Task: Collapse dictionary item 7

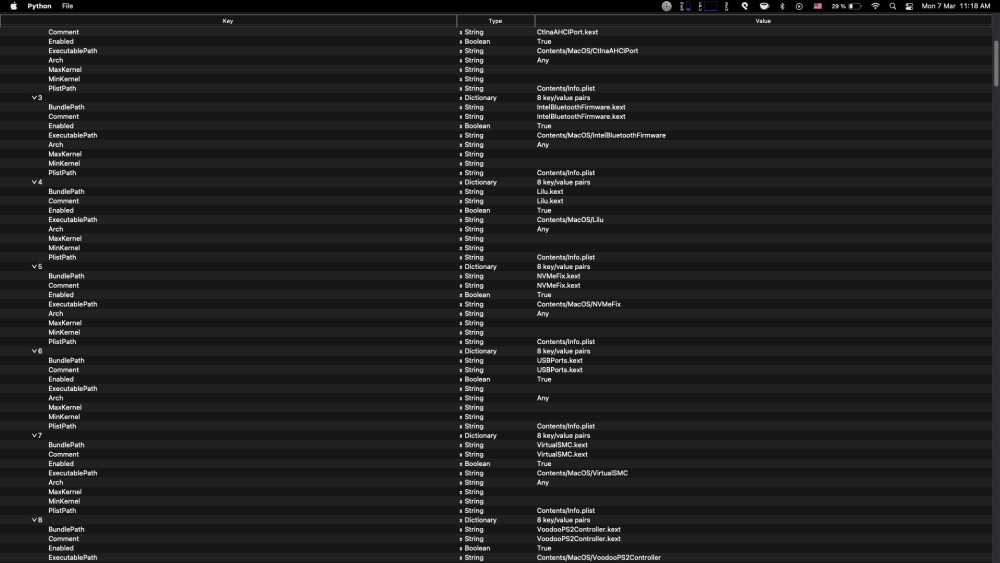Action: (x=34, y=436)
